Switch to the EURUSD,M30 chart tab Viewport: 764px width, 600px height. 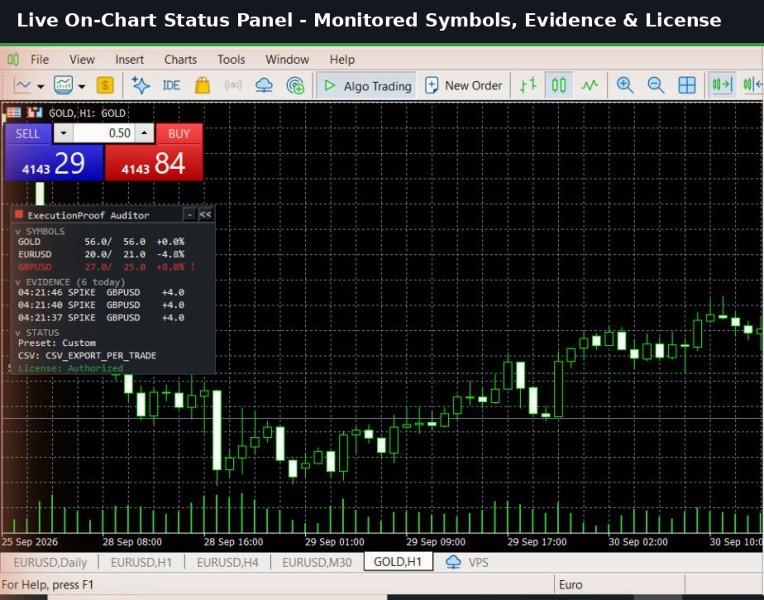click(x=317, y=562)
